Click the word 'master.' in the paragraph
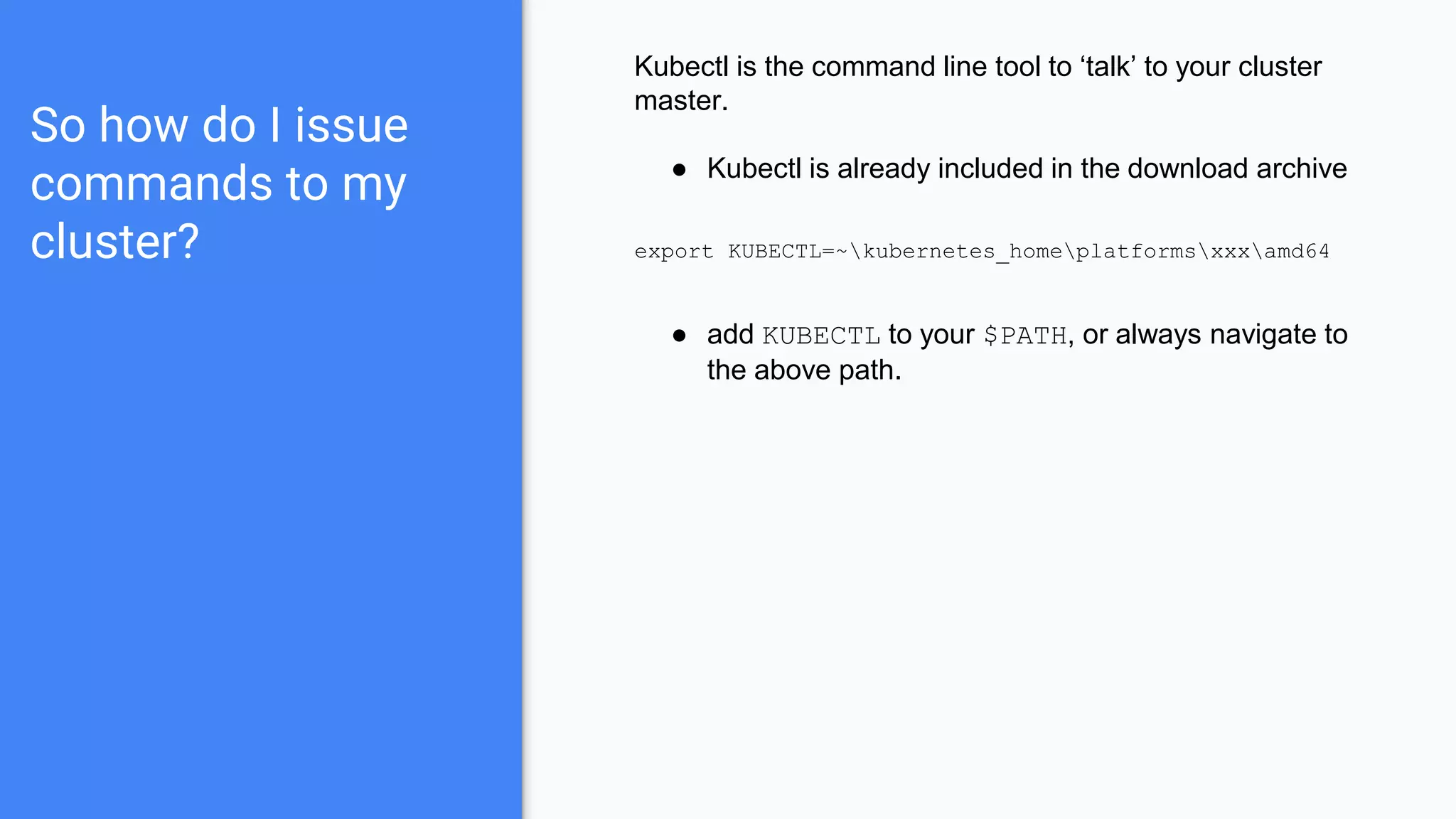This screenshot has width=1456, height=819. (681, 101)
